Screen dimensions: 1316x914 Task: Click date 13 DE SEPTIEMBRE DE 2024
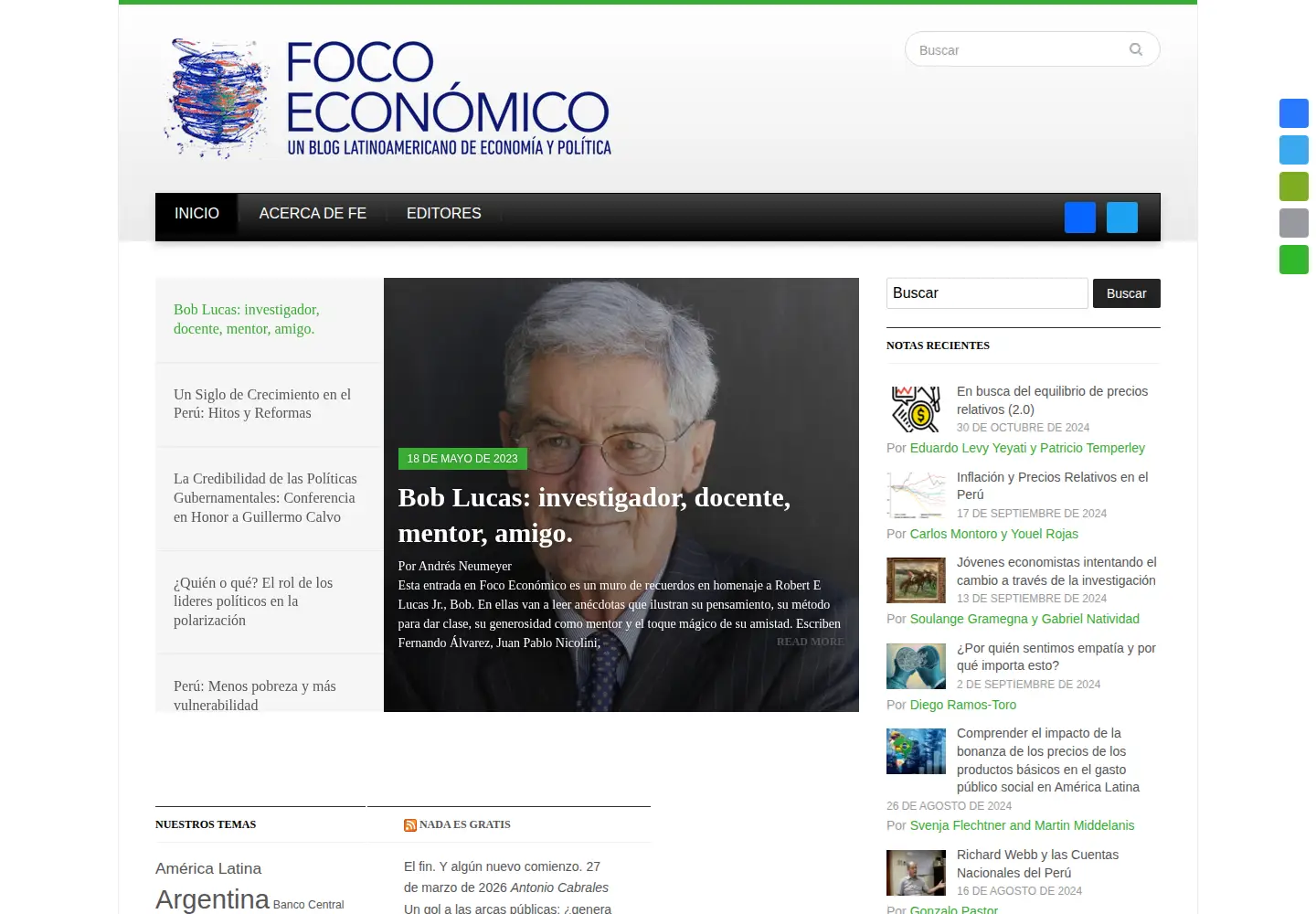(x=1032, y=599)
